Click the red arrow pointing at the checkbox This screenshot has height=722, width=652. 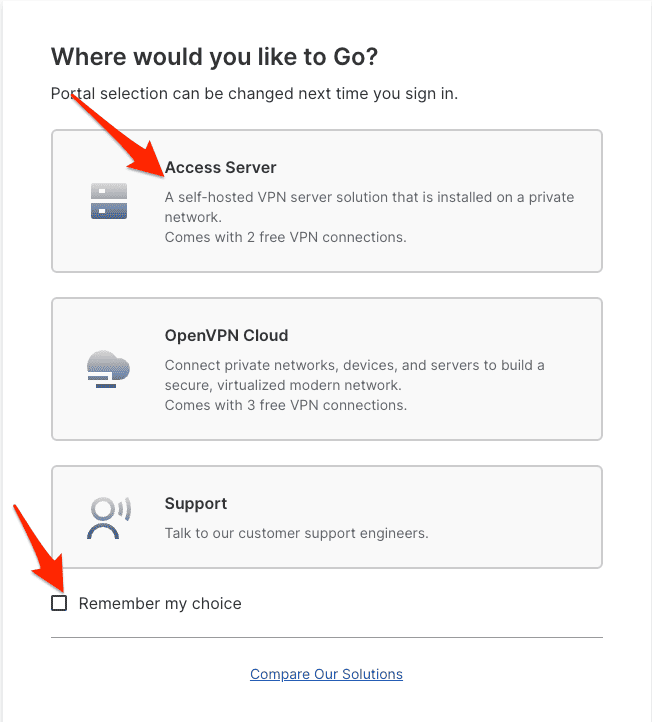[x=38, y=553]
